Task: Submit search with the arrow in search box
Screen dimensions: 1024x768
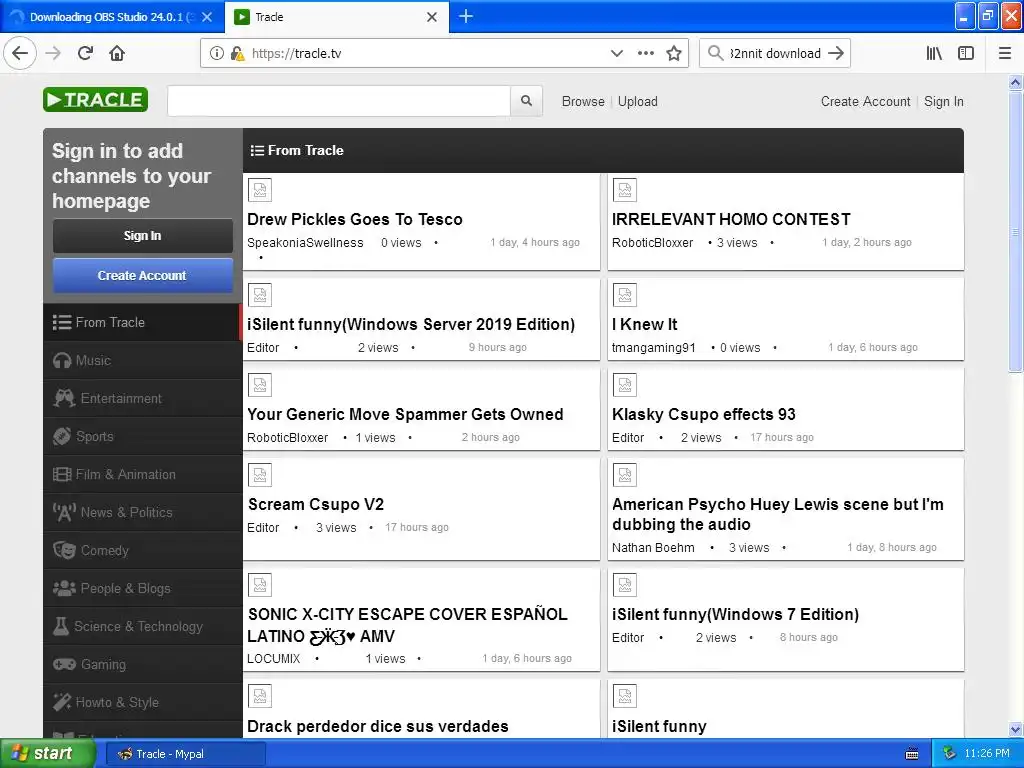Action: click(836, 53)
